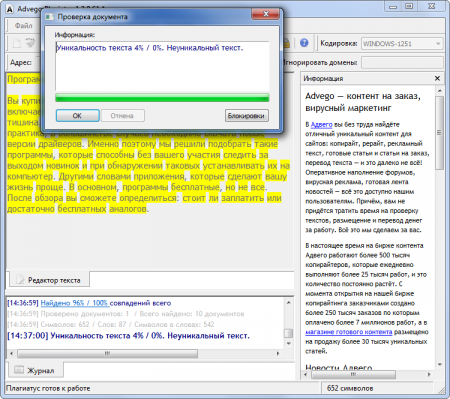Click the Advego app icon in title bar
Image resolution: width=450 pixels, height=399 pixels.
point(10,9)
